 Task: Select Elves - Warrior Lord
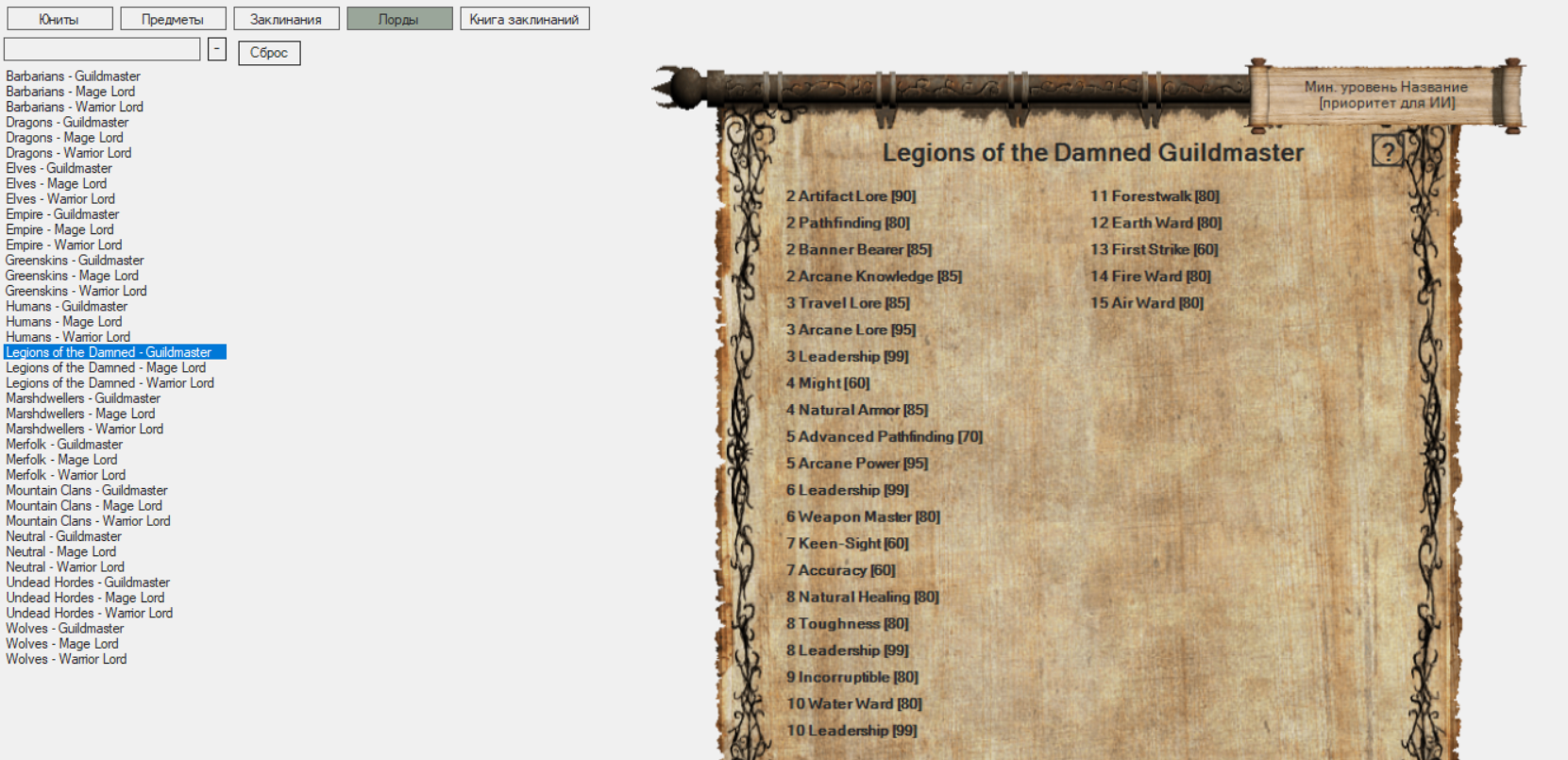pos(60,199)
